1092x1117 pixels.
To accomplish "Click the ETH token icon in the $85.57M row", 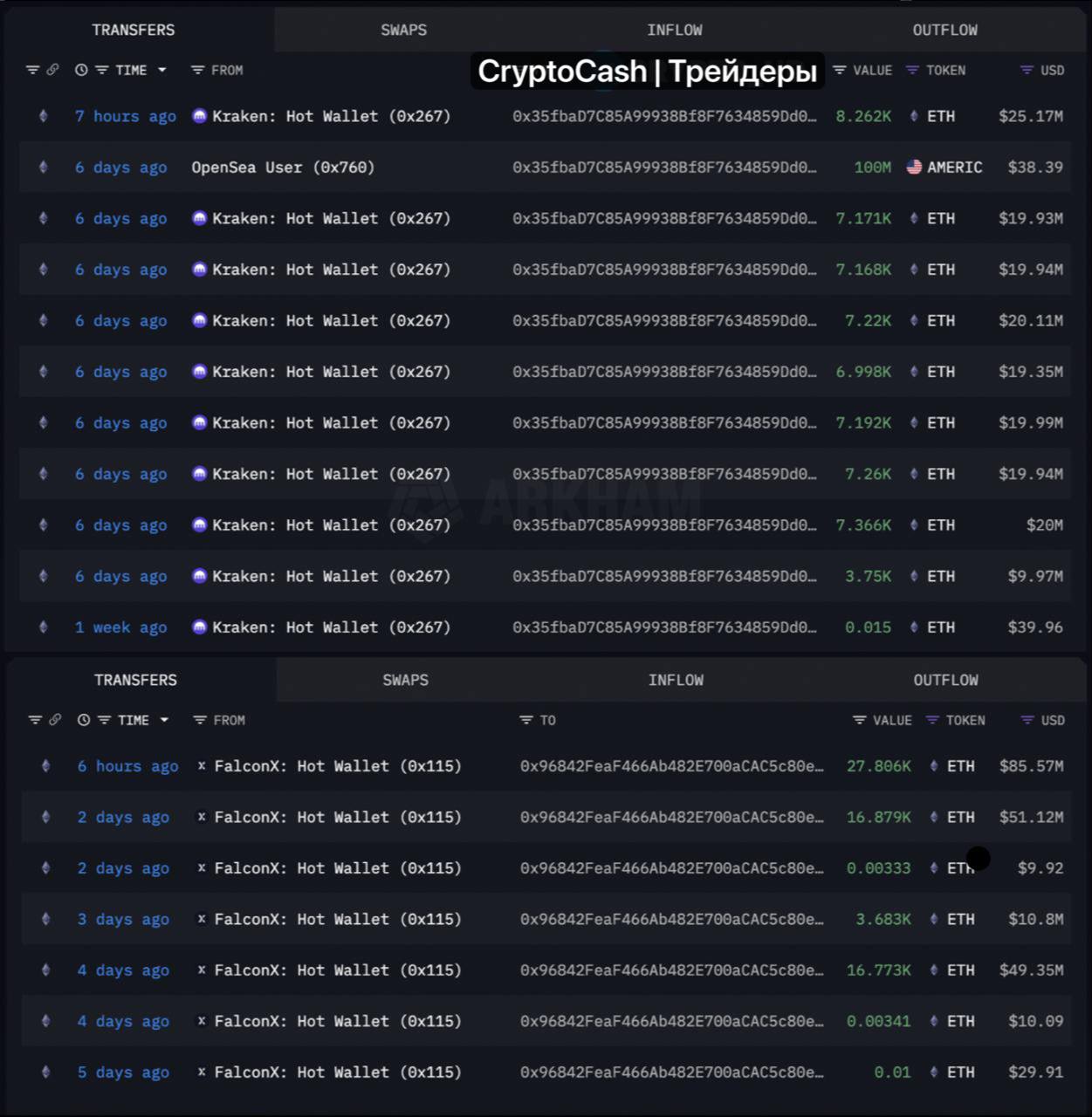I will point(934,765).
